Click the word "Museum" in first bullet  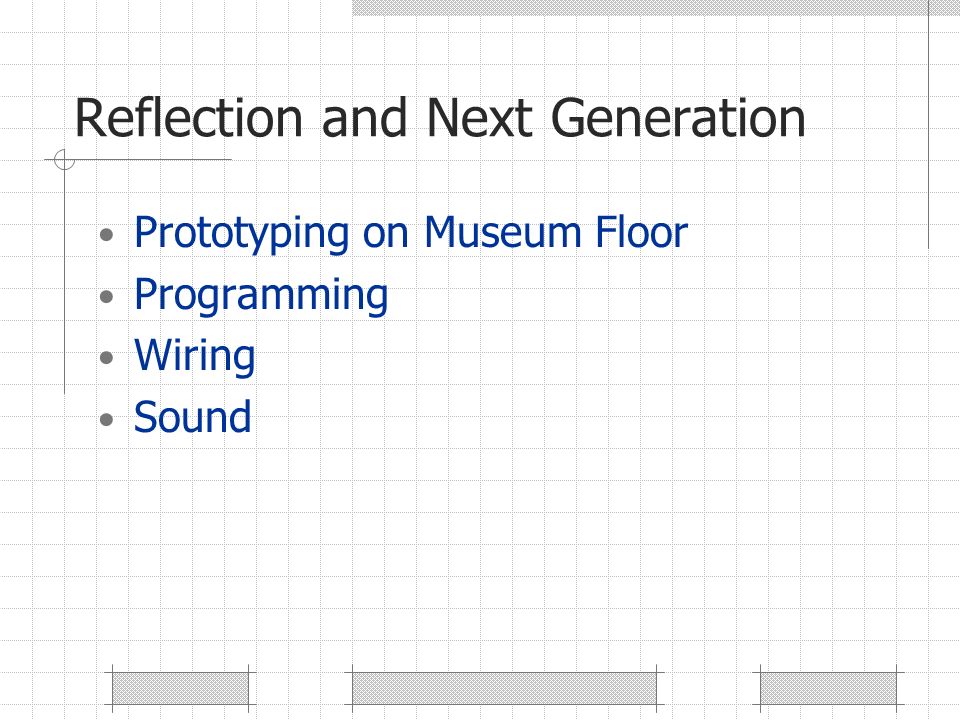(502, 233)
